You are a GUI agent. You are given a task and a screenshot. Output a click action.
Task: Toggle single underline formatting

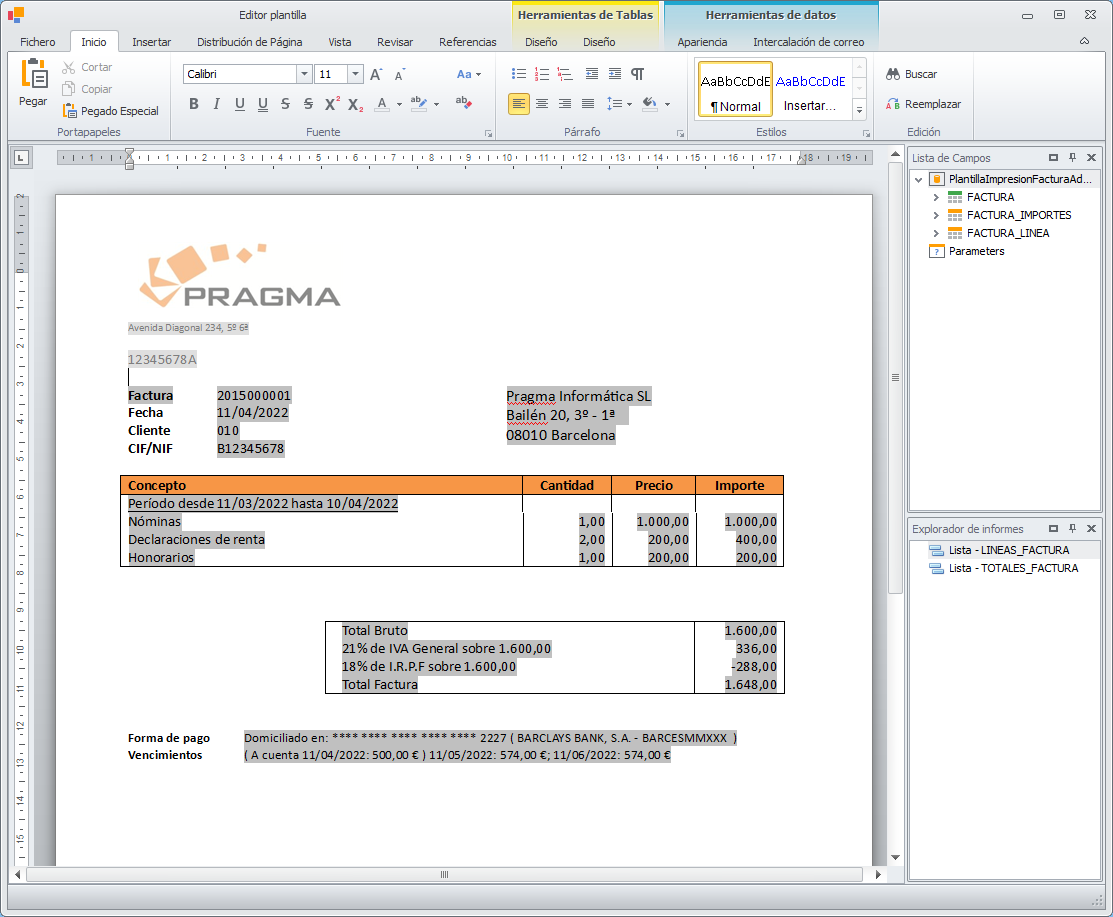click(240, 104)
